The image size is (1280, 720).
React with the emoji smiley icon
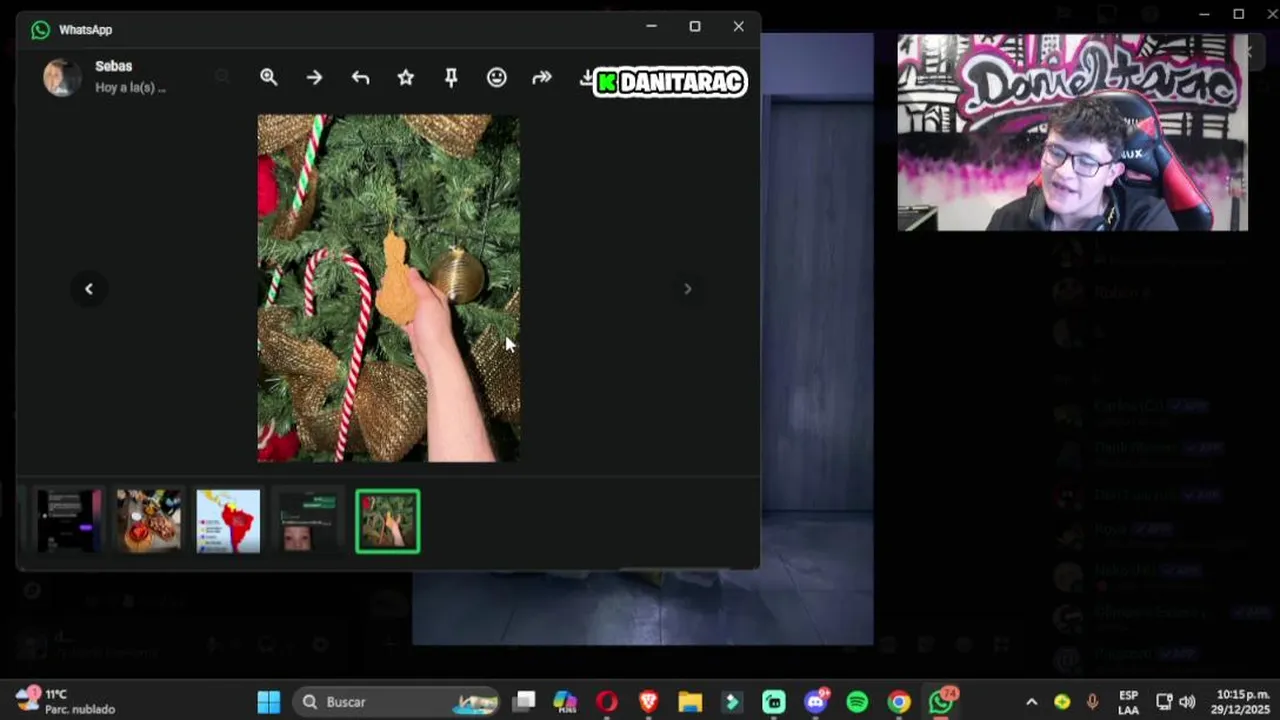tap(497, 77)
